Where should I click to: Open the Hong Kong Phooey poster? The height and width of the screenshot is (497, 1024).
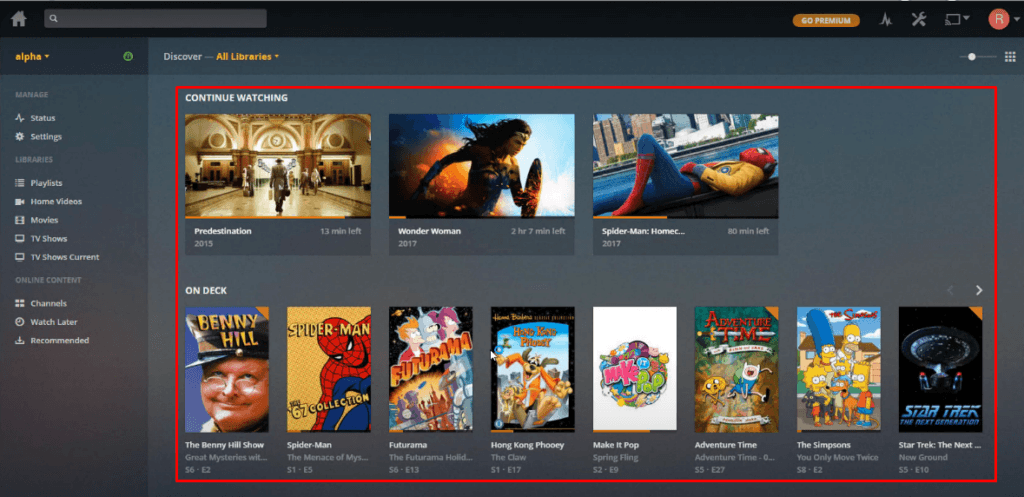pyautogui.click(x=533, y=370)
